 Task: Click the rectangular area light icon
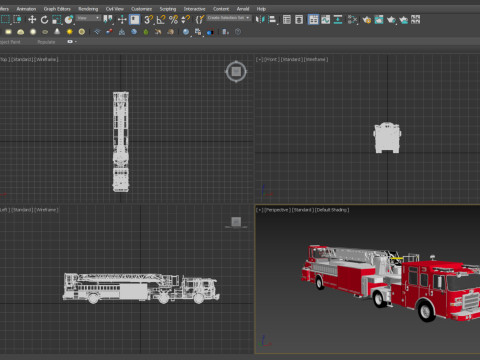click(x=8, y=32)
